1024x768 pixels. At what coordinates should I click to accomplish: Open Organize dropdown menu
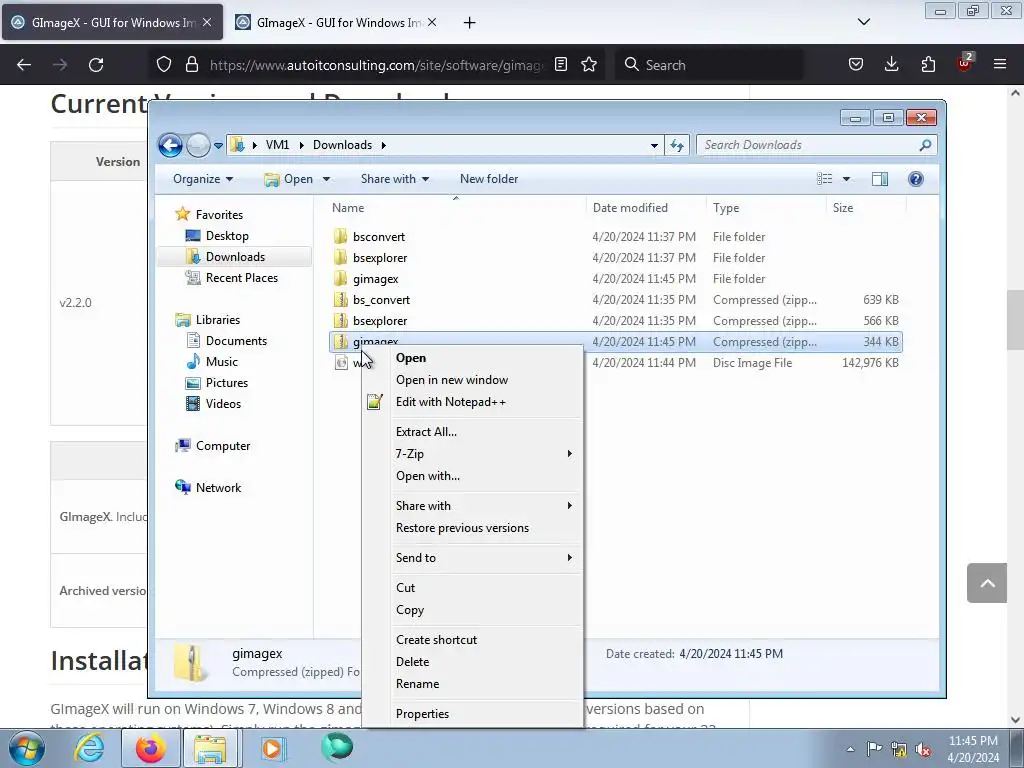(x=202, y=179)
